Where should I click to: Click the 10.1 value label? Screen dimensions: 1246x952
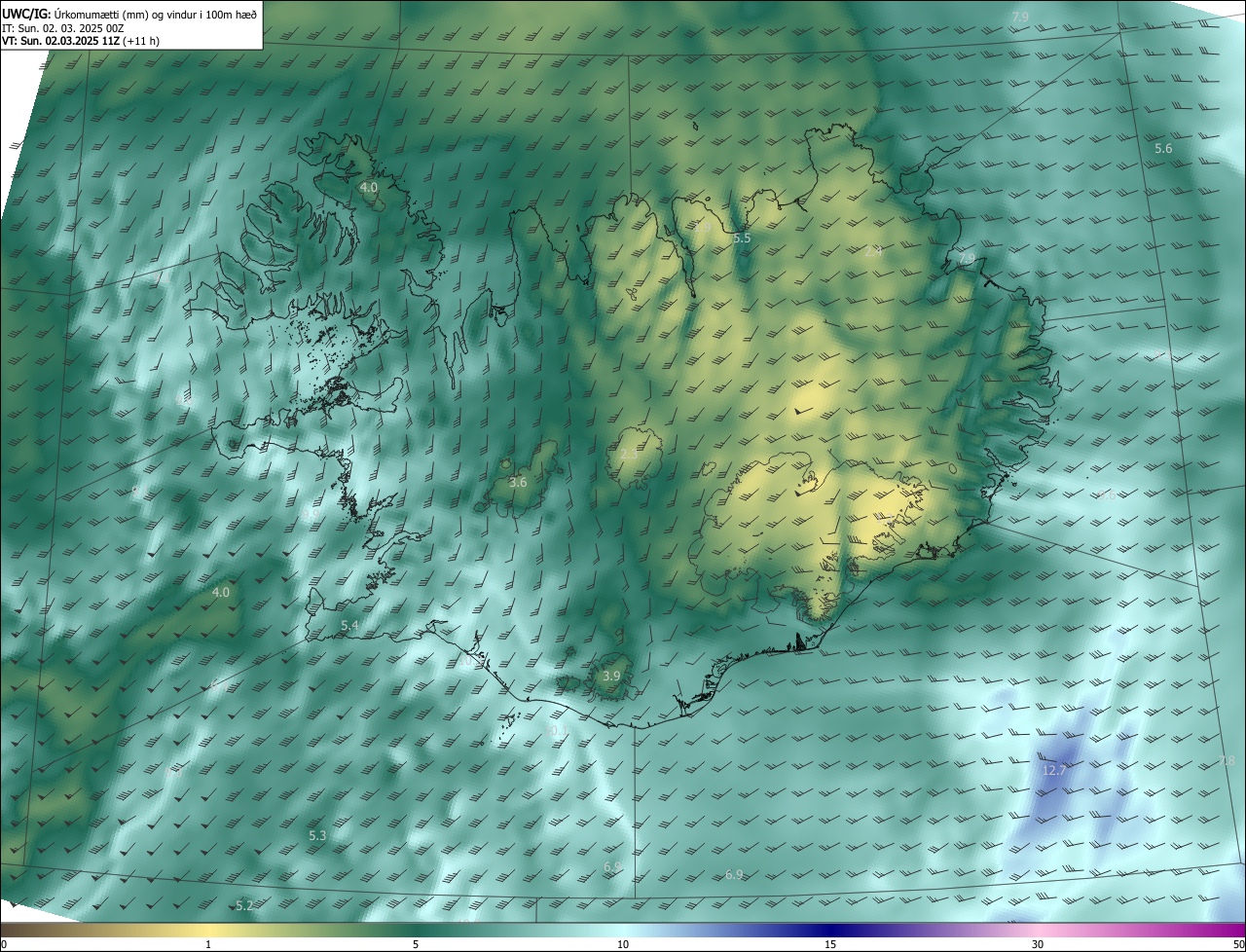click(556, 730)
